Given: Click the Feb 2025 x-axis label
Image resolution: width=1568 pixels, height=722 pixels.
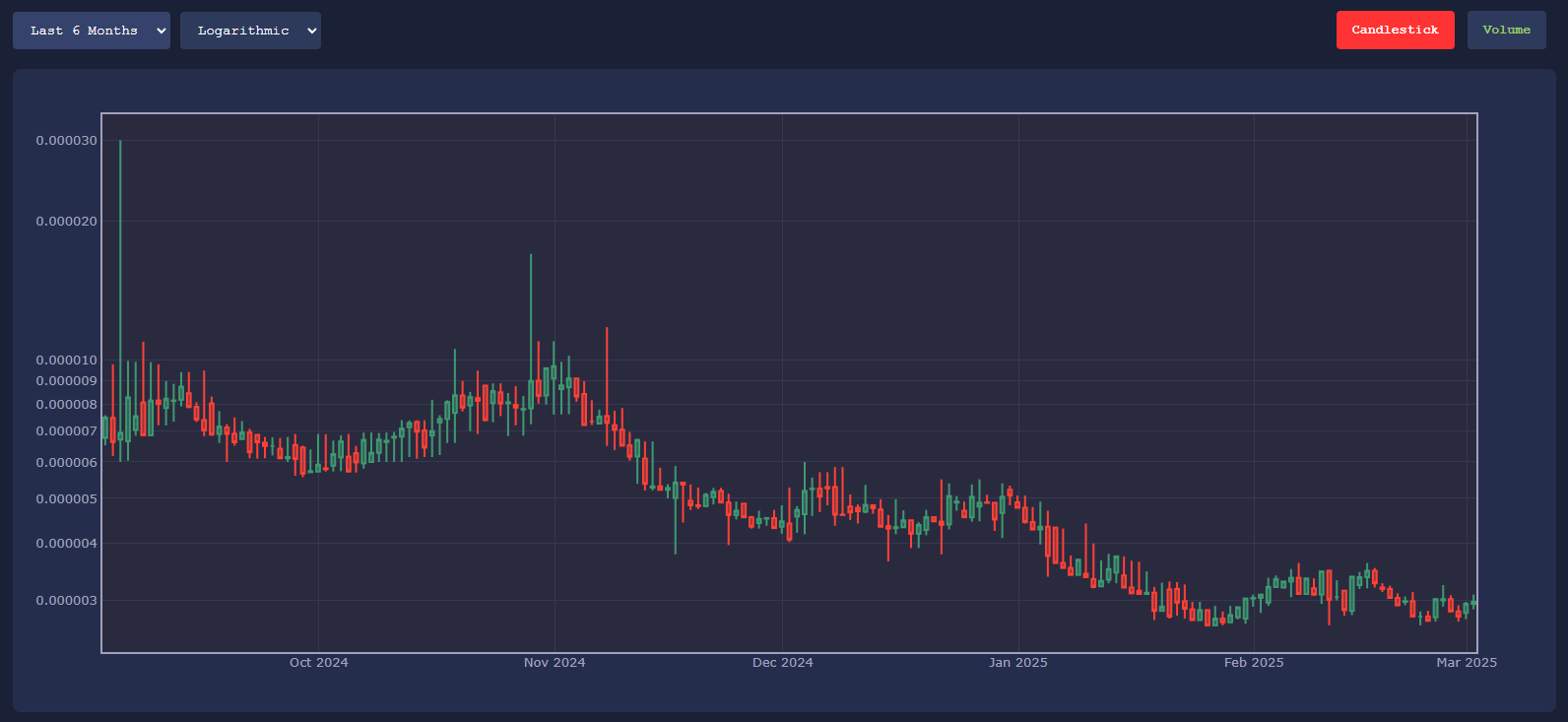Looking at the screenshot, I should click(x=1254, y=663).
